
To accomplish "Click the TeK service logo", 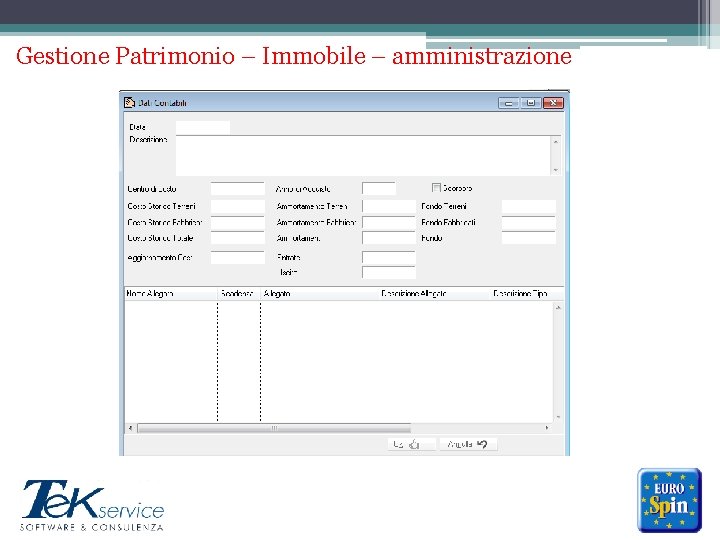I will pos(93,506).
